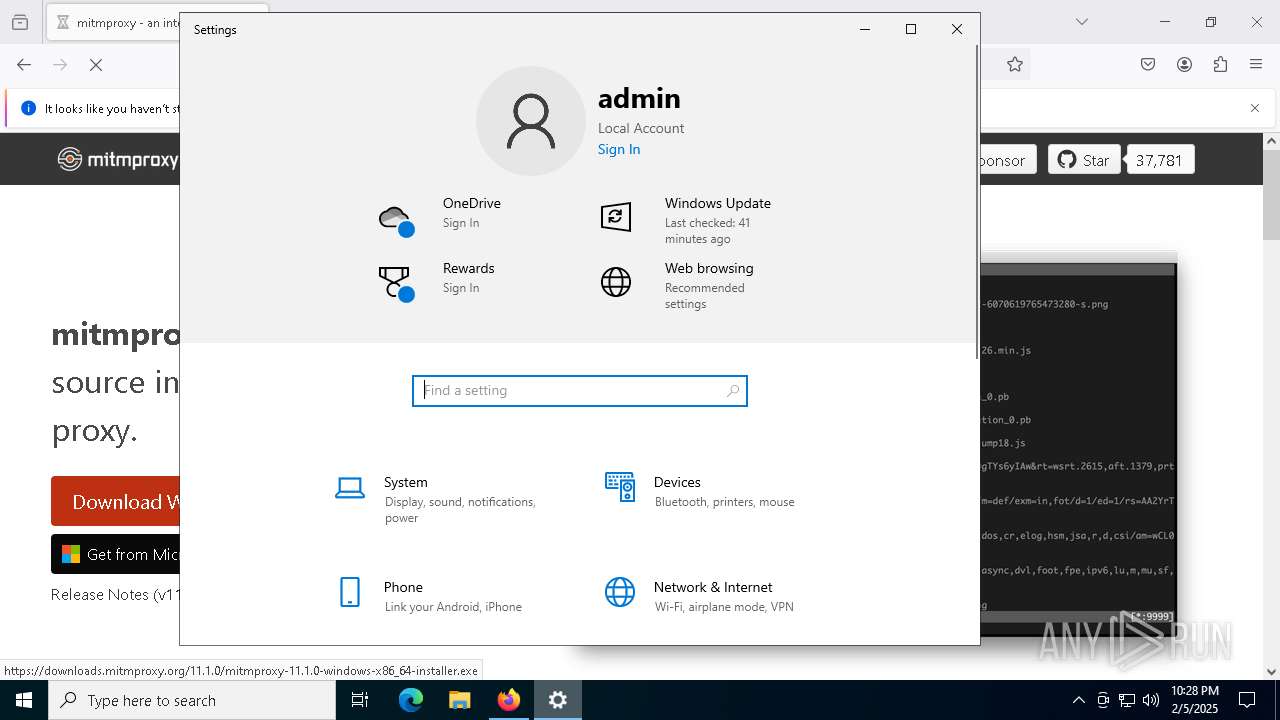The width and height of the screenshot is (1280, 720).
Task: Open the Windows Update refresh icon
Action: click(616, 217)
